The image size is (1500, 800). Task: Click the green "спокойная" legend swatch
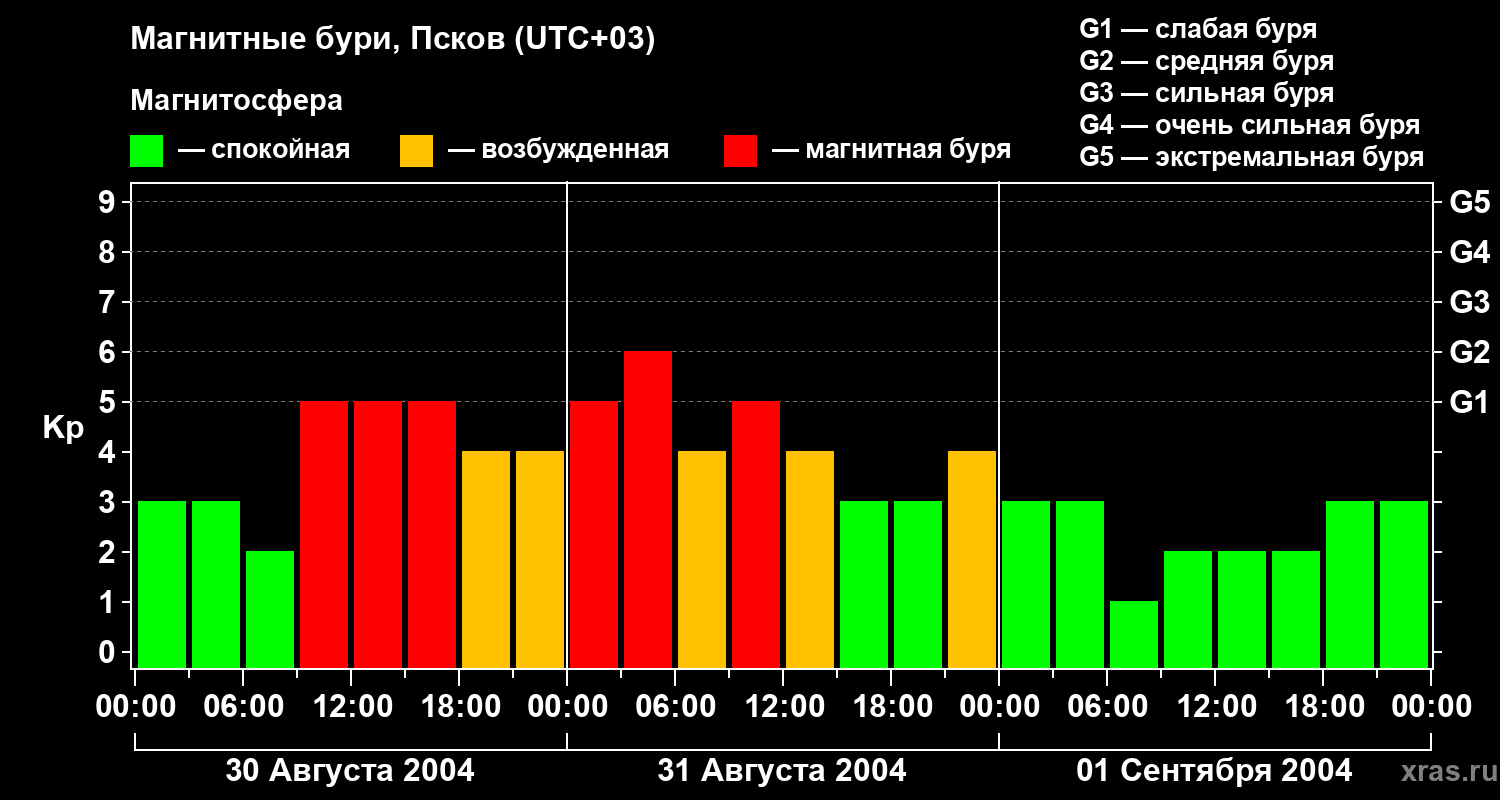click(x=147, y=151)
